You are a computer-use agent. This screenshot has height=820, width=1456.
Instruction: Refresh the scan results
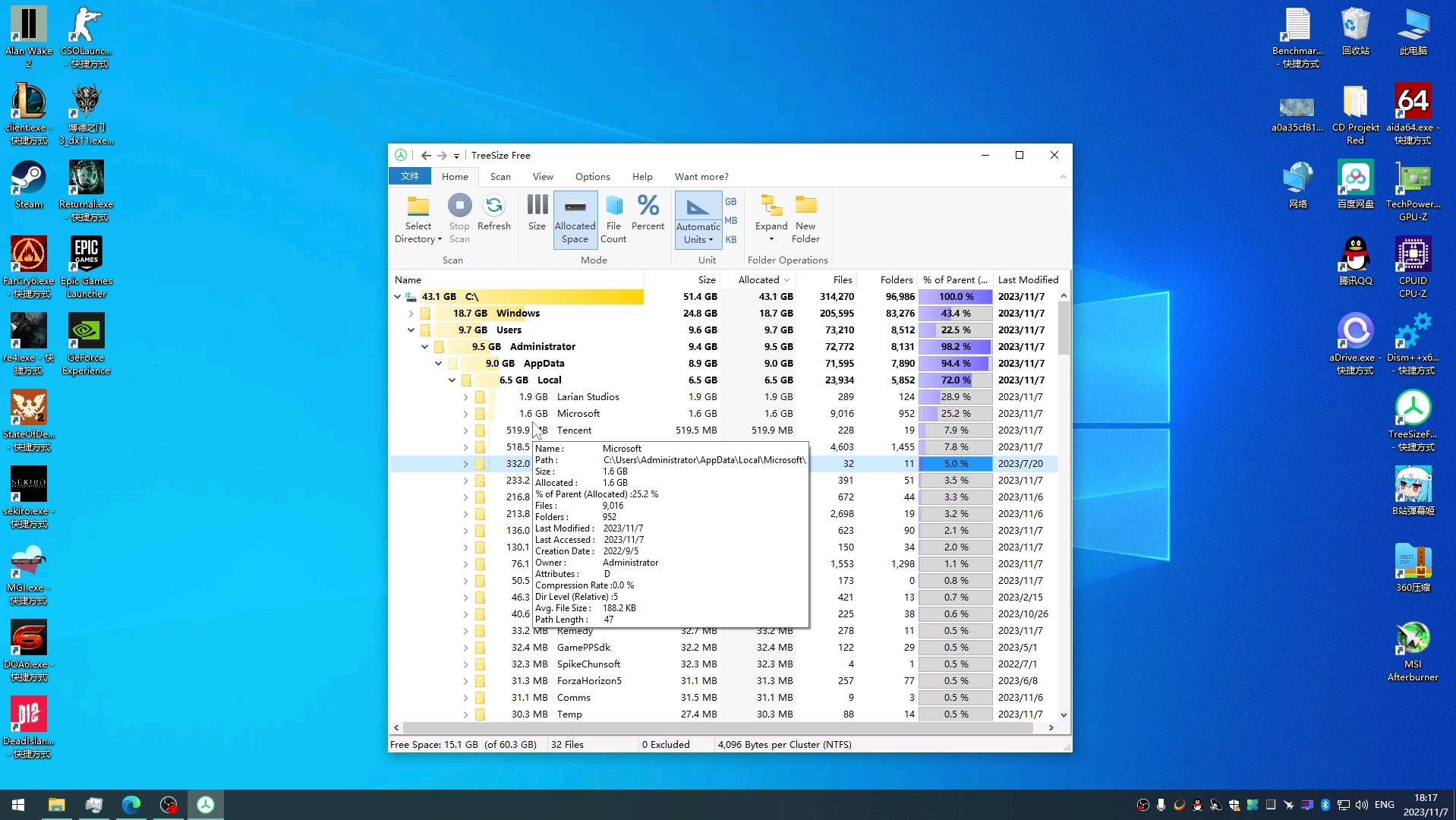tap(493, 213)
